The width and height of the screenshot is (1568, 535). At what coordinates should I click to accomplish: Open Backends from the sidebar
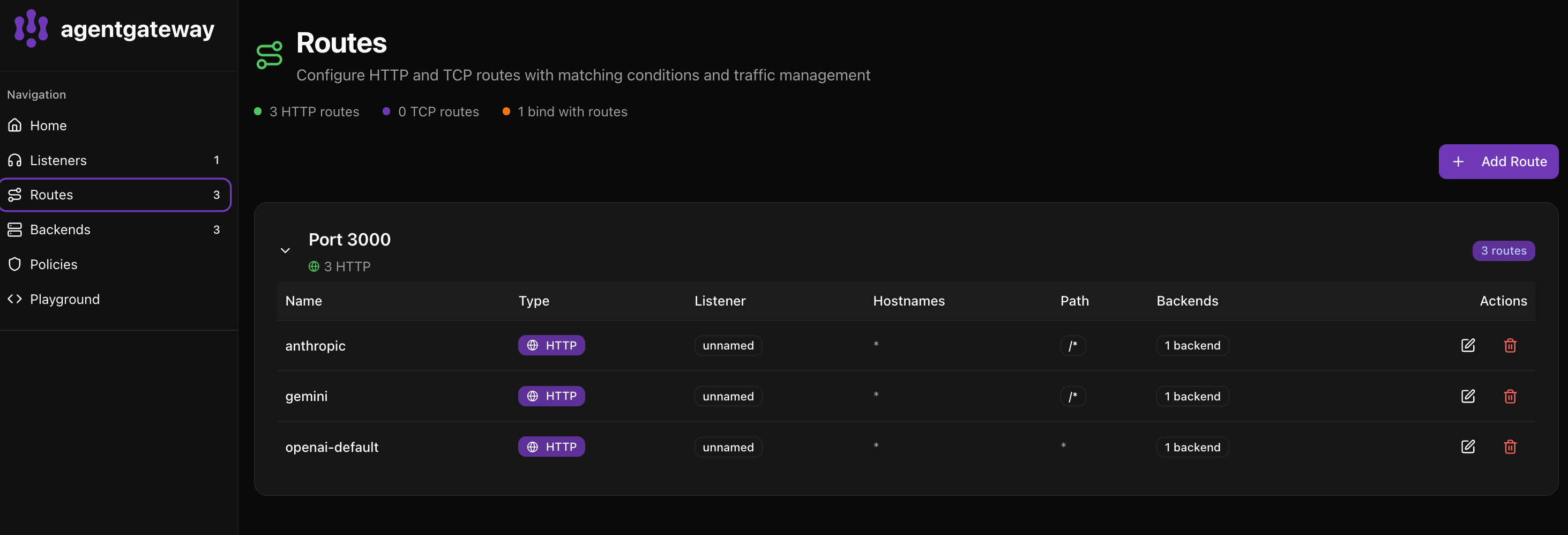pos(59,229)
